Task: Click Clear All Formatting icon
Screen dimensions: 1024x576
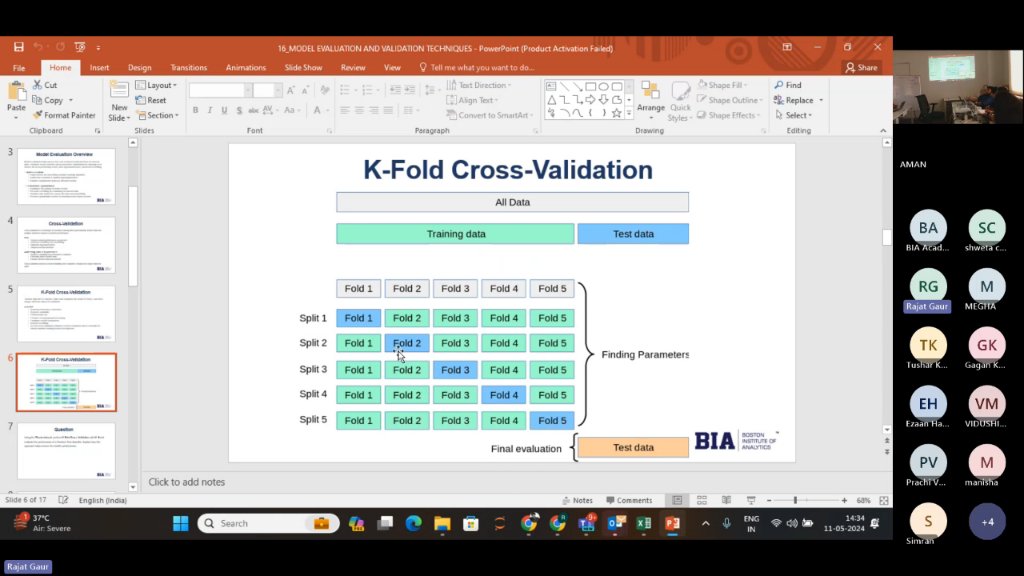Action: coord(325,90)
